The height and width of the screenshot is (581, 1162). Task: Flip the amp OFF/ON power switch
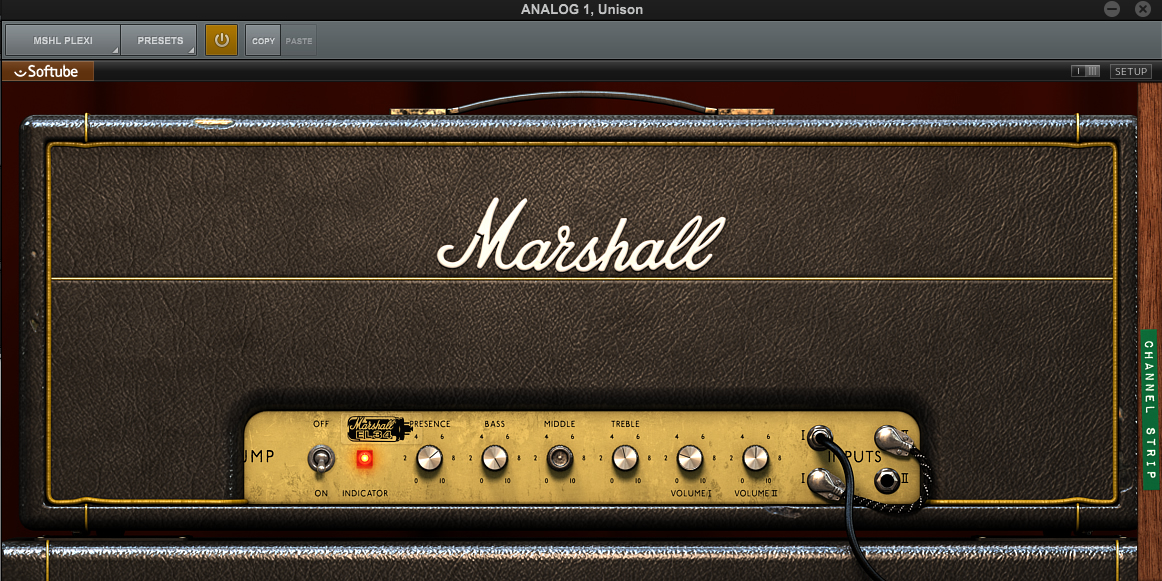[x=321, y=459]
